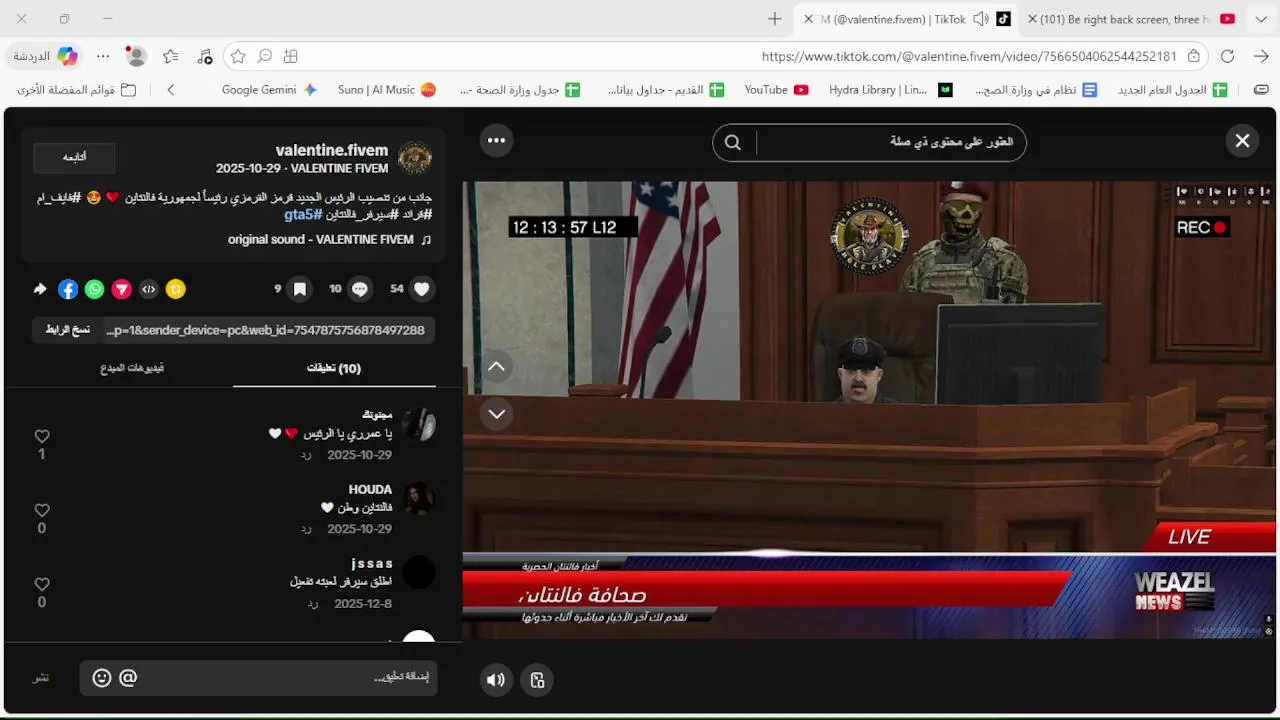
Task: Switch to the فيديوهات المبدع creator videos tab
Action: [x=132, y=368]
